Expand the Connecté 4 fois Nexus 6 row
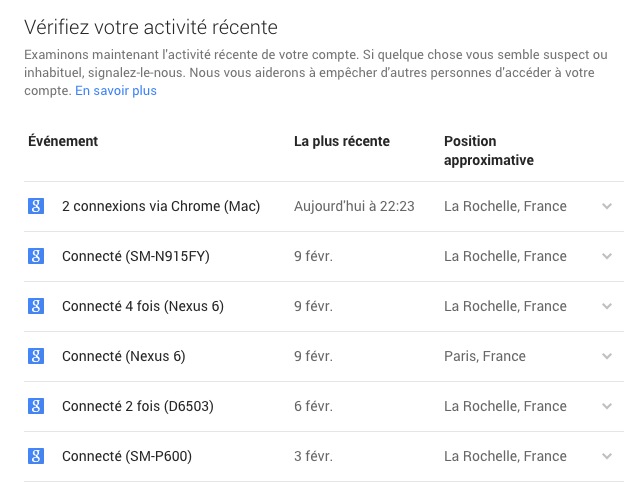This screenshot has width=641, height=484. pos(606,306)
